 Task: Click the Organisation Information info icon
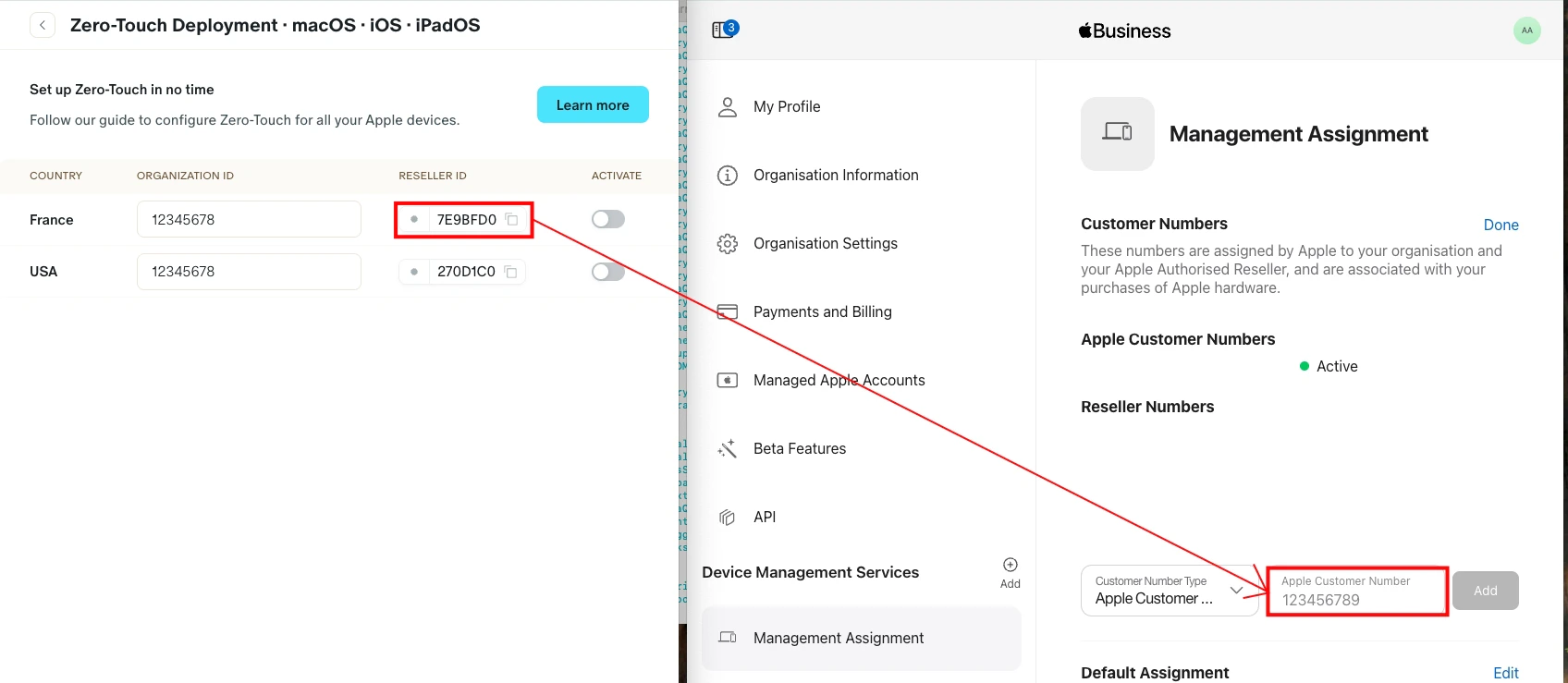(728, 176)
